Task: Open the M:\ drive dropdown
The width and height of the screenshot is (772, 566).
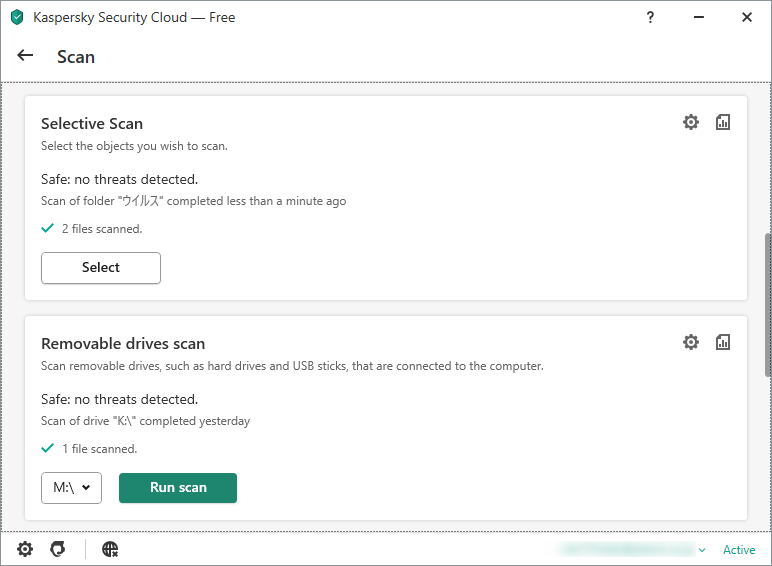Action: click(71, 488)
